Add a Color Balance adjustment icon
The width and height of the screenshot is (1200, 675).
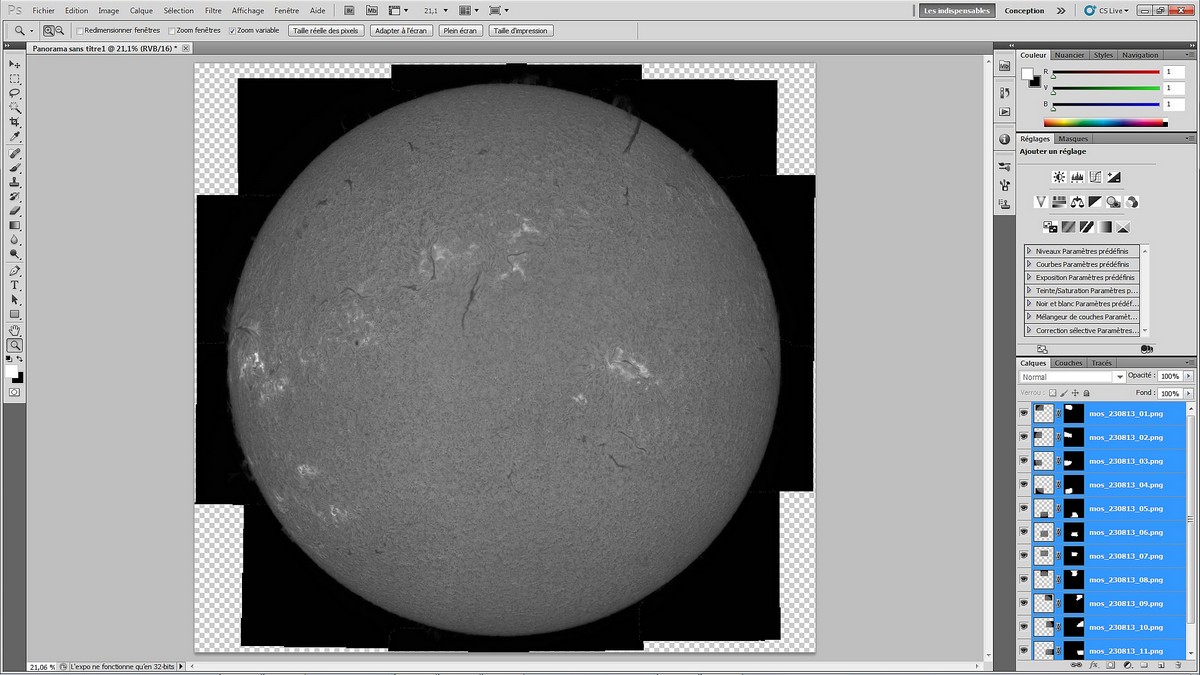(x=1077, y=202)
